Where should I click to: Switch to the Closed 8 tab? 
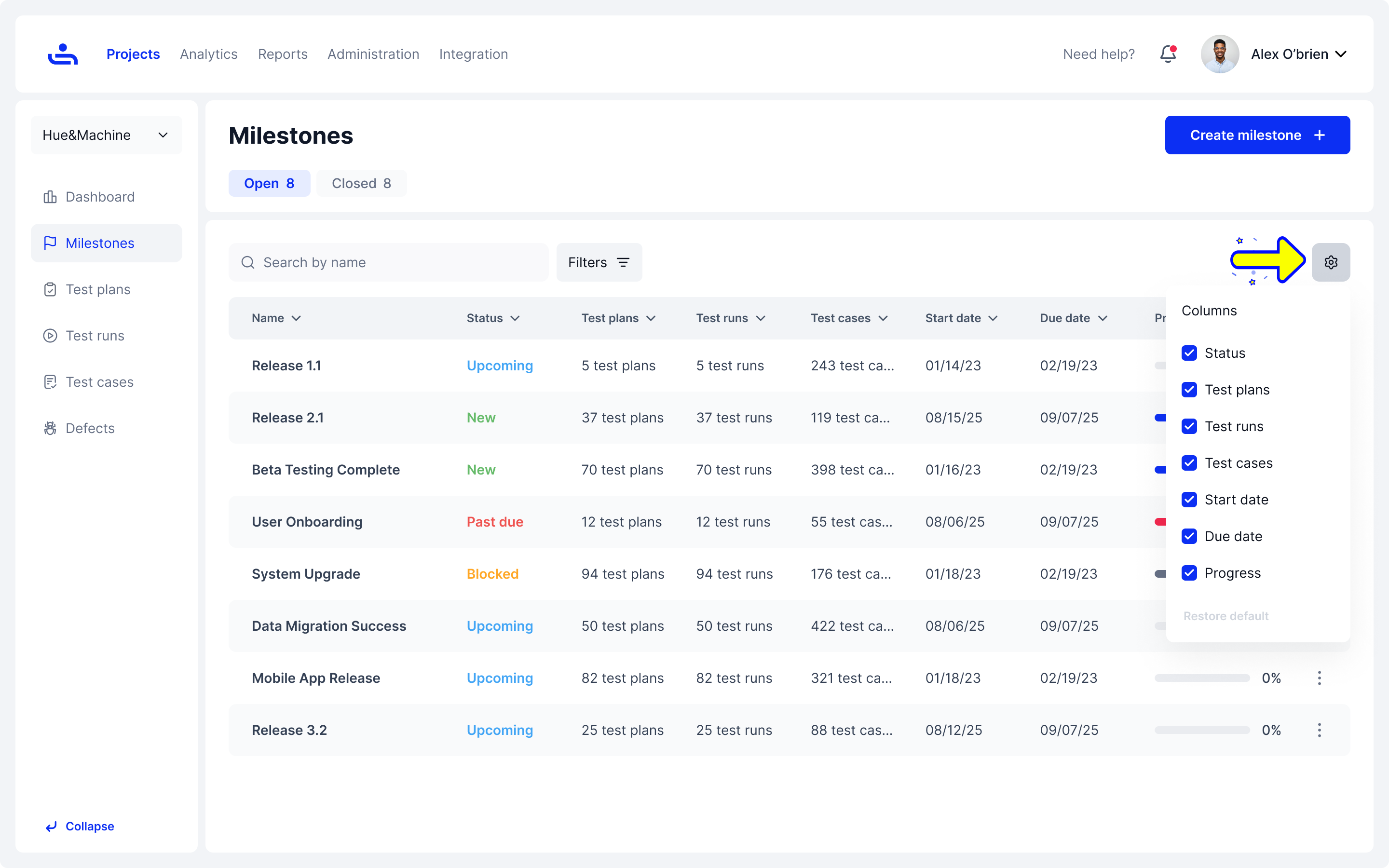[361, 183]
